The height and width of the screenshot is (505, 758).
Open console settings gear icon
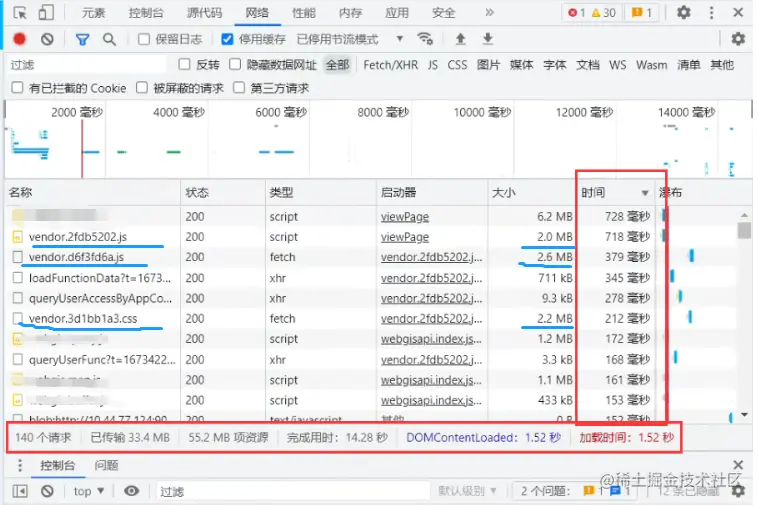(738, 491)
